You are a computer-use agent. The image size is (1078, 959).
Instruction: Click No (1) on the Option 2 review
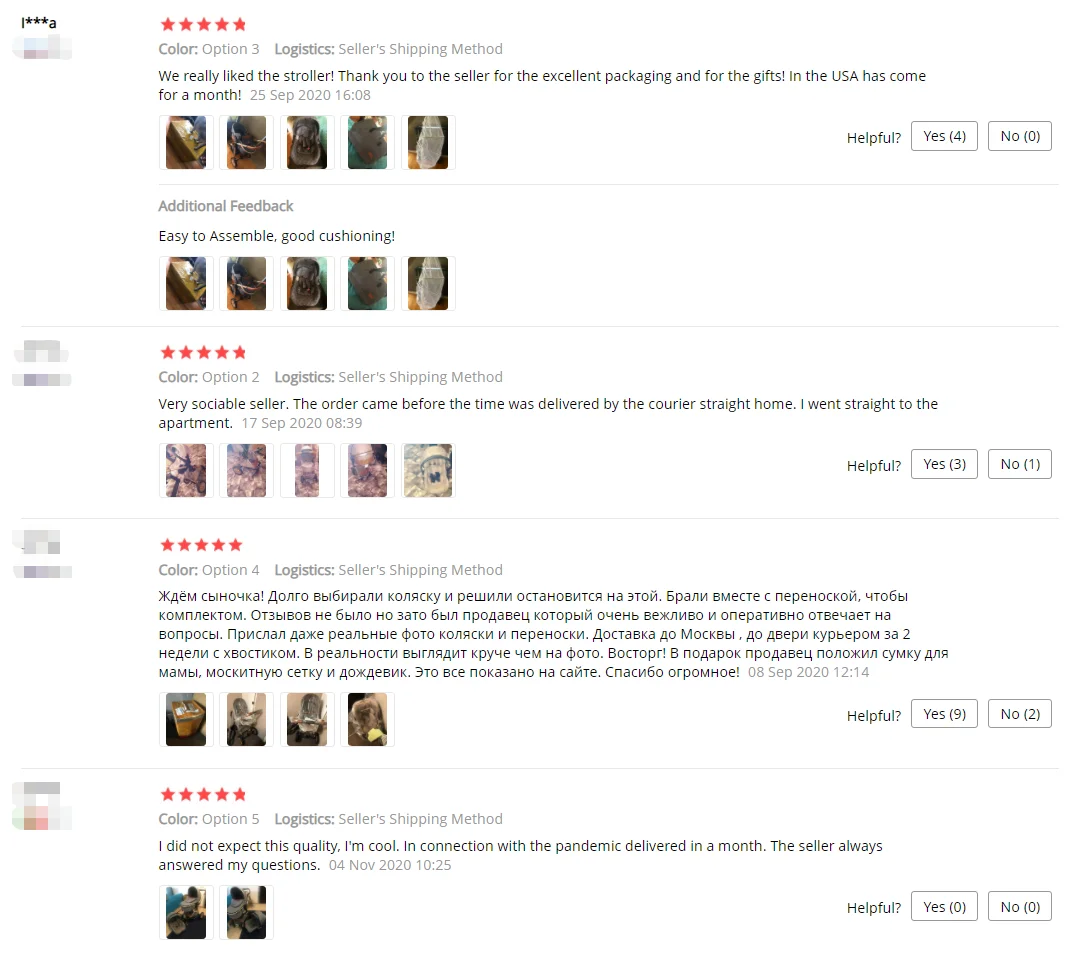[x=1020, y=464]
